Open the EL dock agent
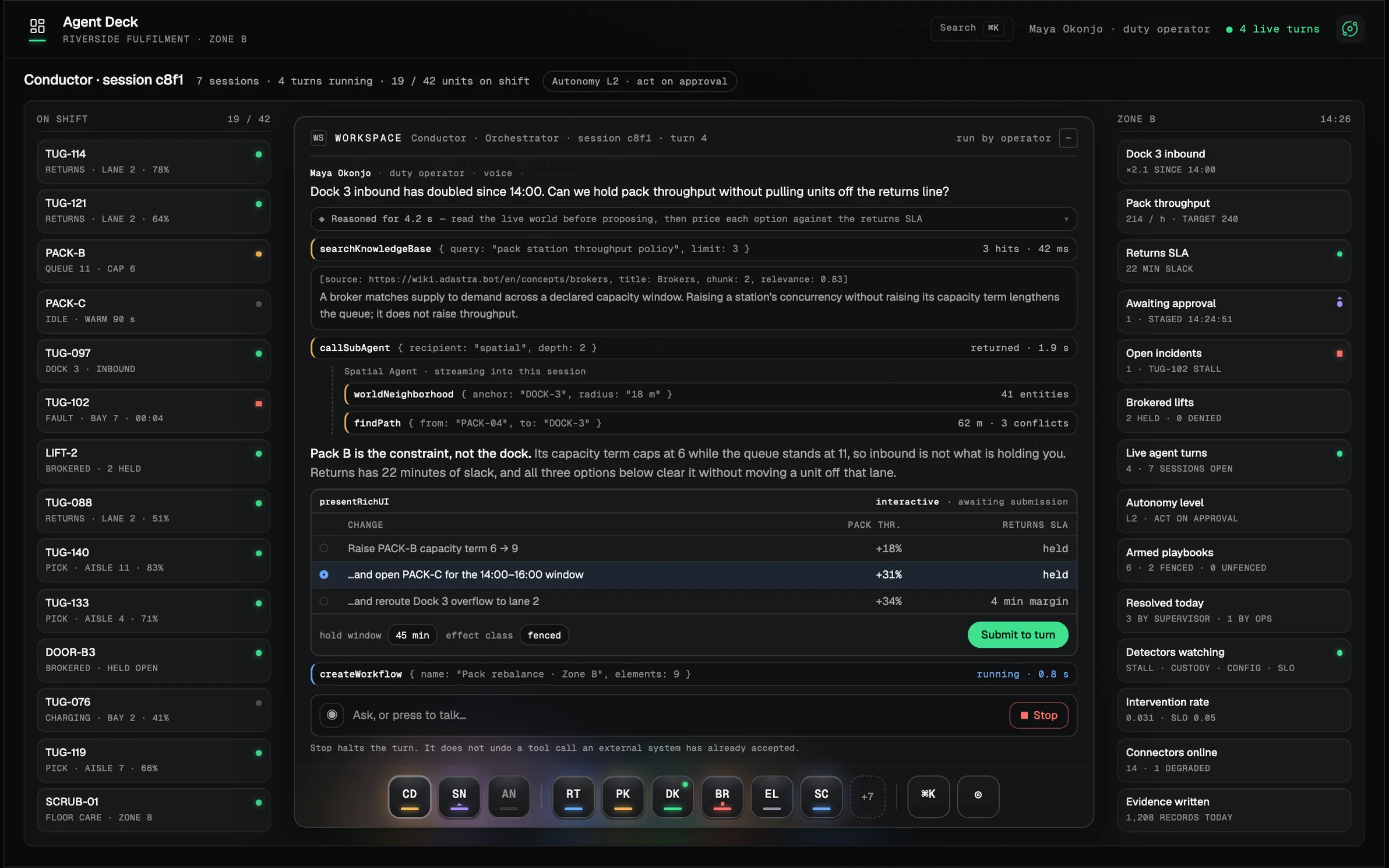Screen dimensions: 1389x868 point(771,796)
